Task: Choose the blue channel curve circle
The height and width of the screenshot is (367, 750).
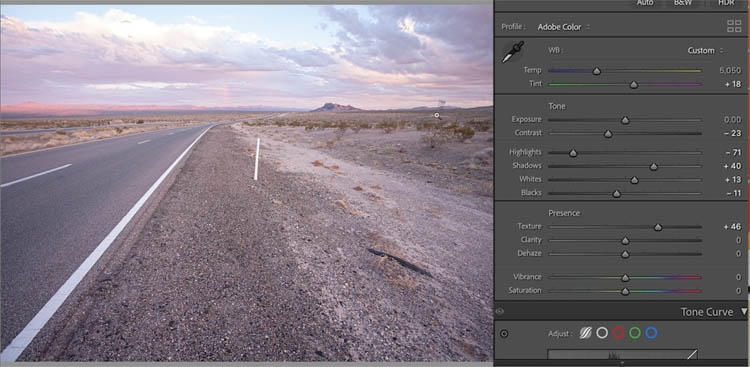Action: pyautogui.click(x=651, y=333)
